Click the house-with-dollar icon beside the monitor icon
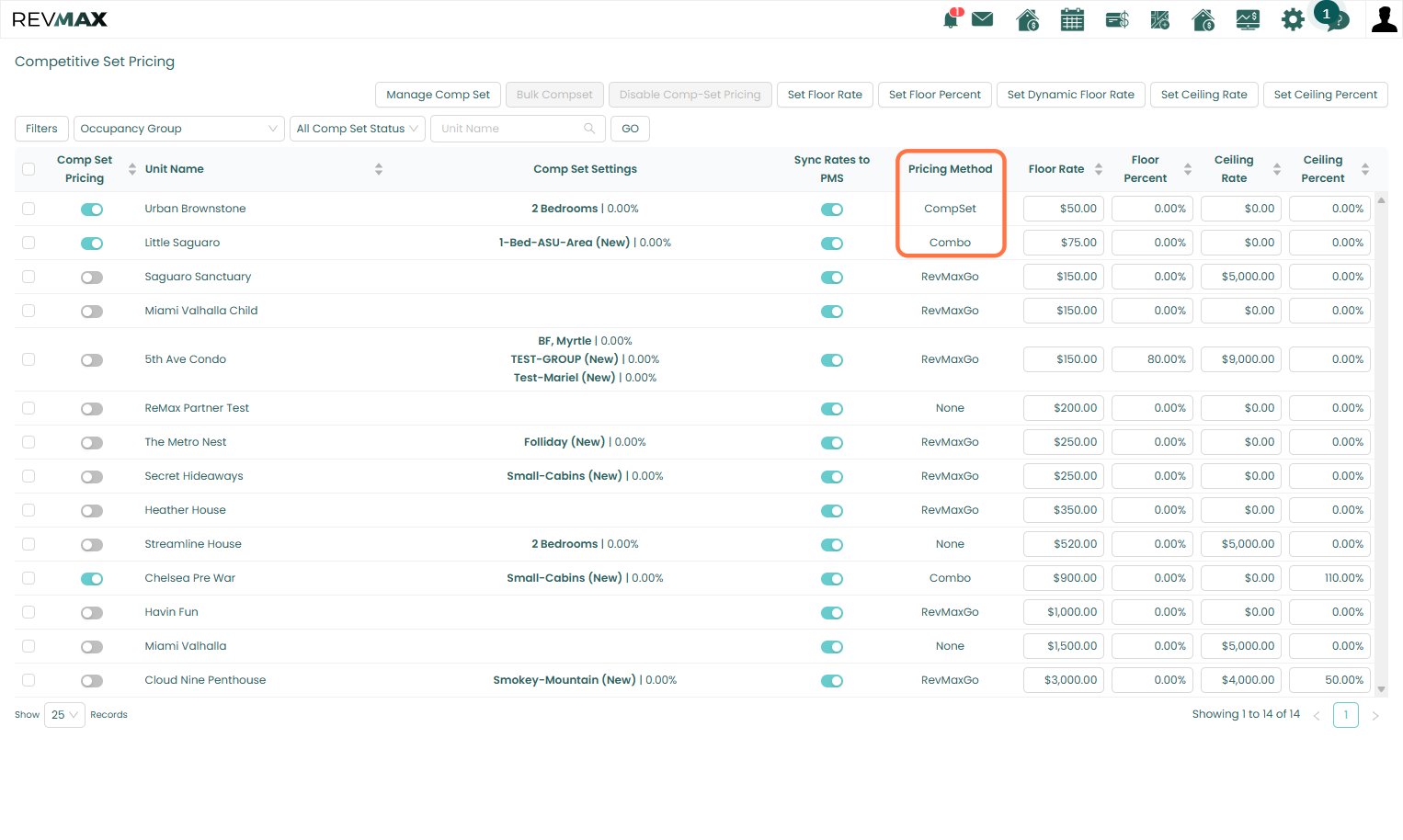The width and height of the screenshot is (1403, 840). [1203, 19]
